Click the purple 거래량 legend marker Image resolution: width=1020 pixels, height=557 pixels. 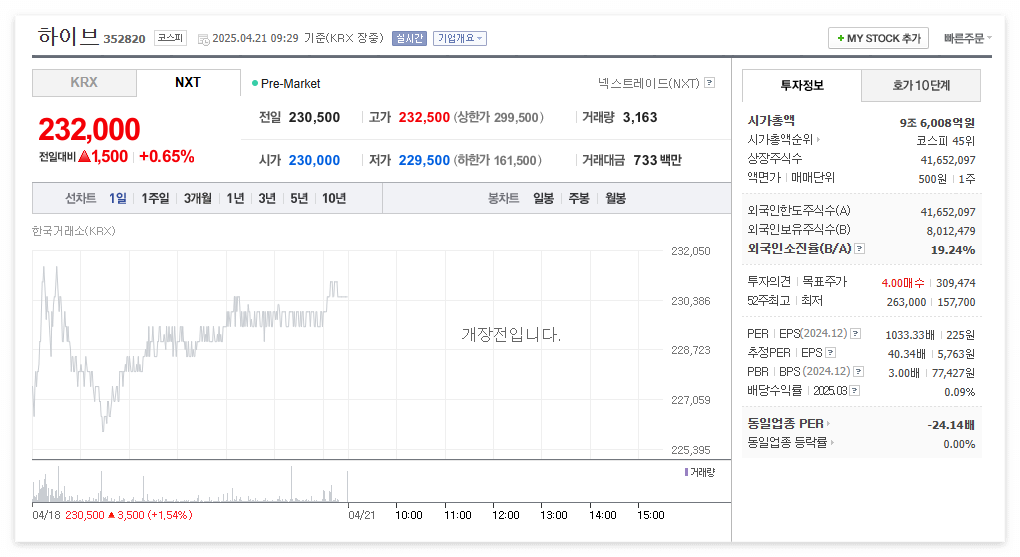pos(686,472)
